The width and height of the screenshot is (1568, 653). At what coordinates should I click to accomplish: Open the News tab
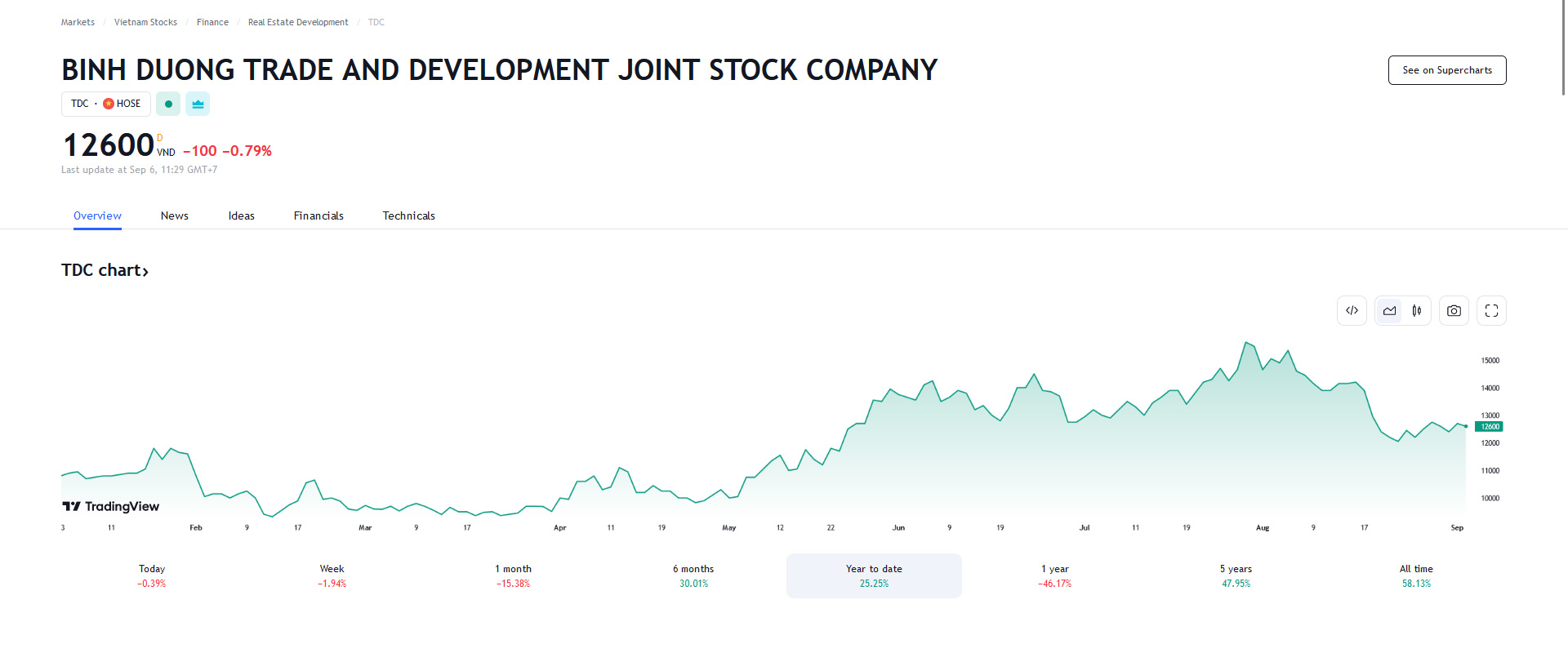(174, 215)
